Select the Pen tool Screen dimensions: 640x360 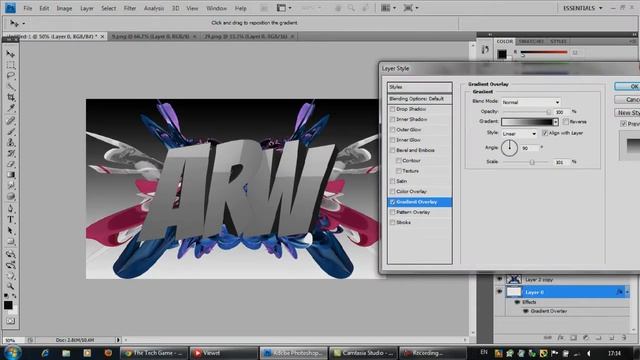[x=11, y=209]
